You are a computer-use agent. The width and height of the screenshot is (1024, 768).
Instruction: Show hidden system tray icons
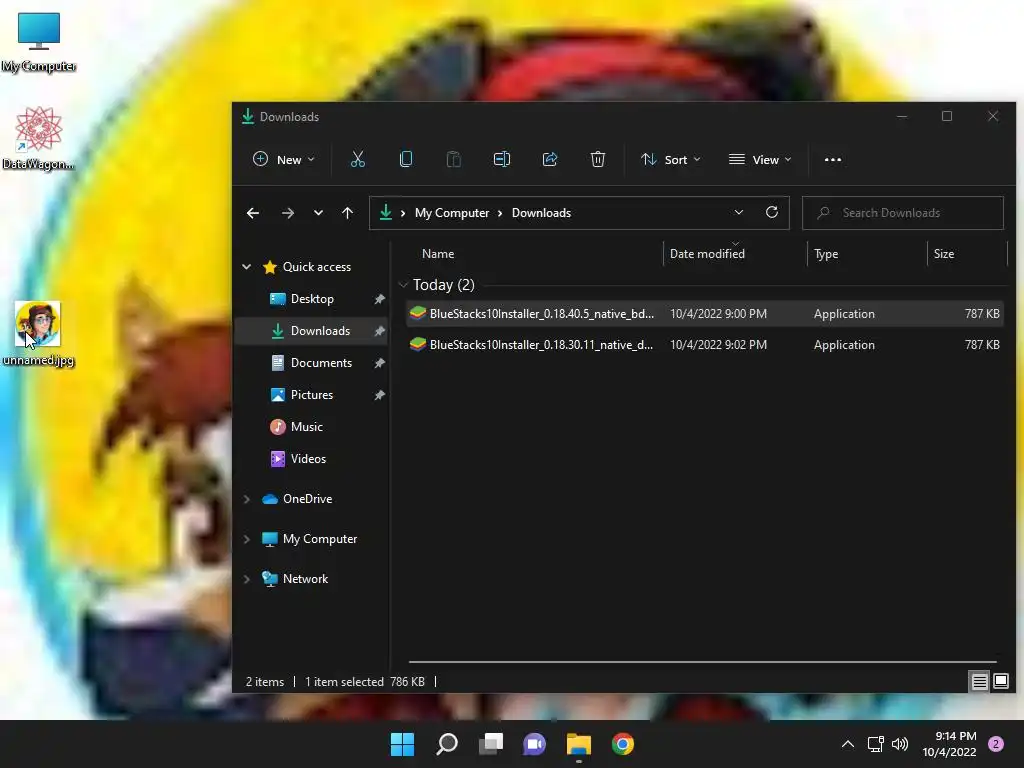pos(848,744)
